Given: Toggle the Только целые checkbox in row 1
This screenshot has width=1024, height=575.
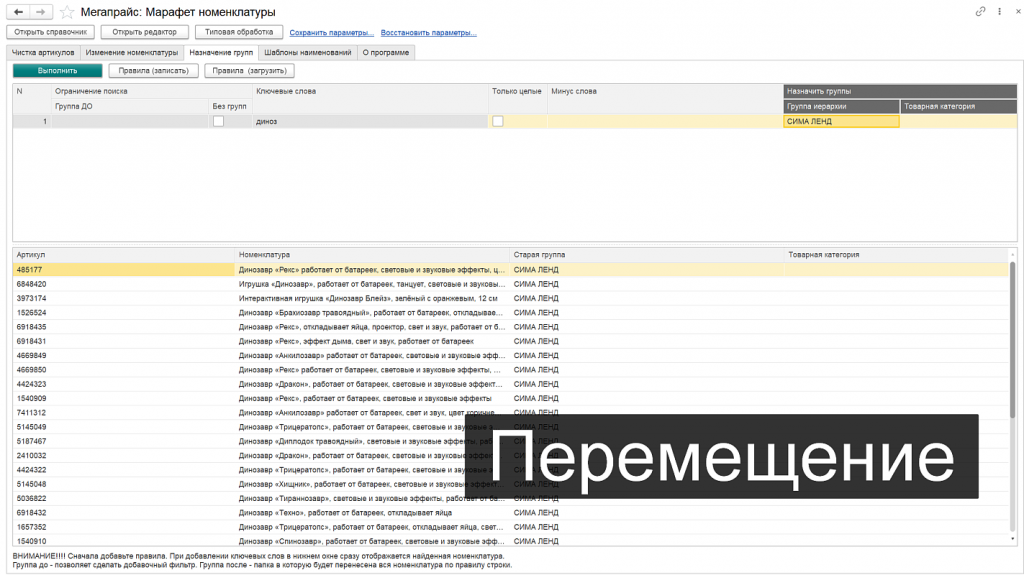Looking at the screenshot, I should point(498,122).
